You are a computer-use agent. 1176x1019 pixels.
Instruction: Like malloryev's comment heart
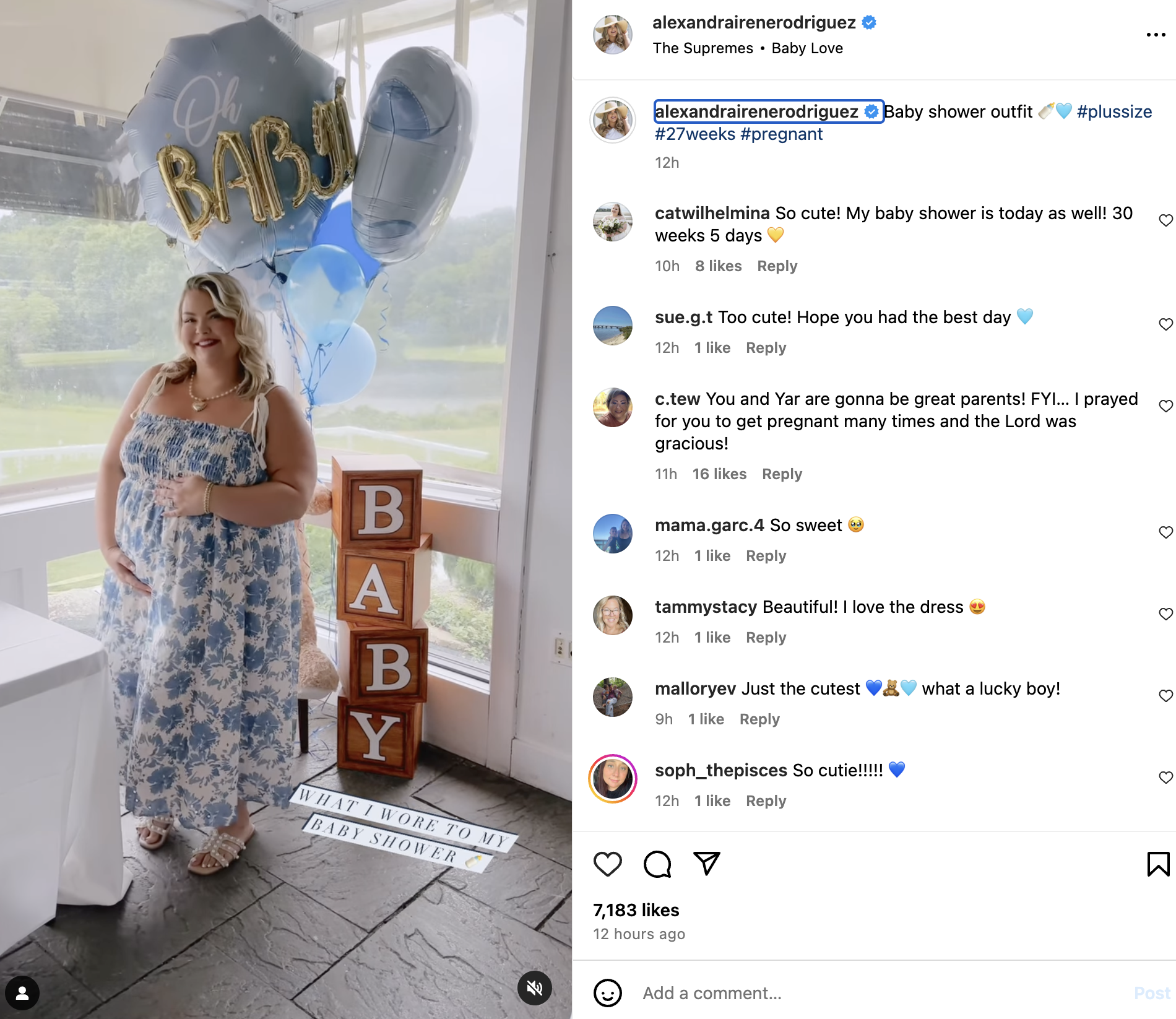(x=1165, y=696)
